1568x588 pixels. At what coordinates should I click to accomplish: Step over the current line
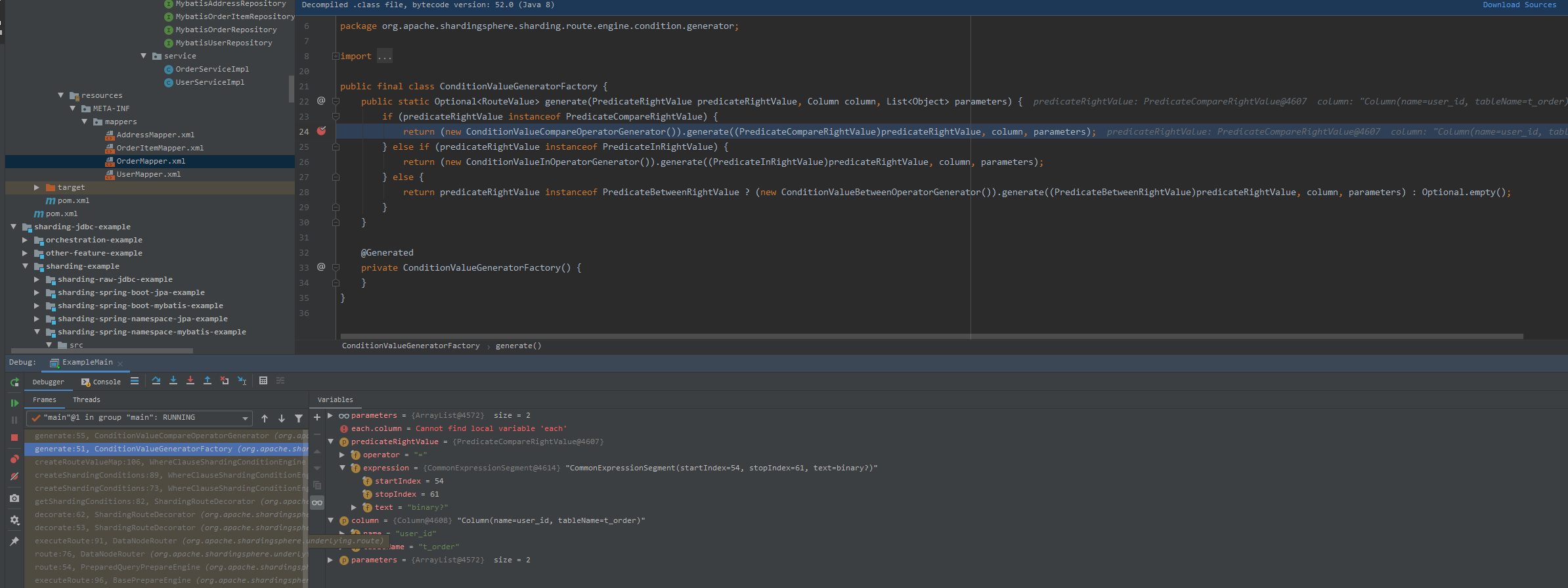tap(156, 380)
